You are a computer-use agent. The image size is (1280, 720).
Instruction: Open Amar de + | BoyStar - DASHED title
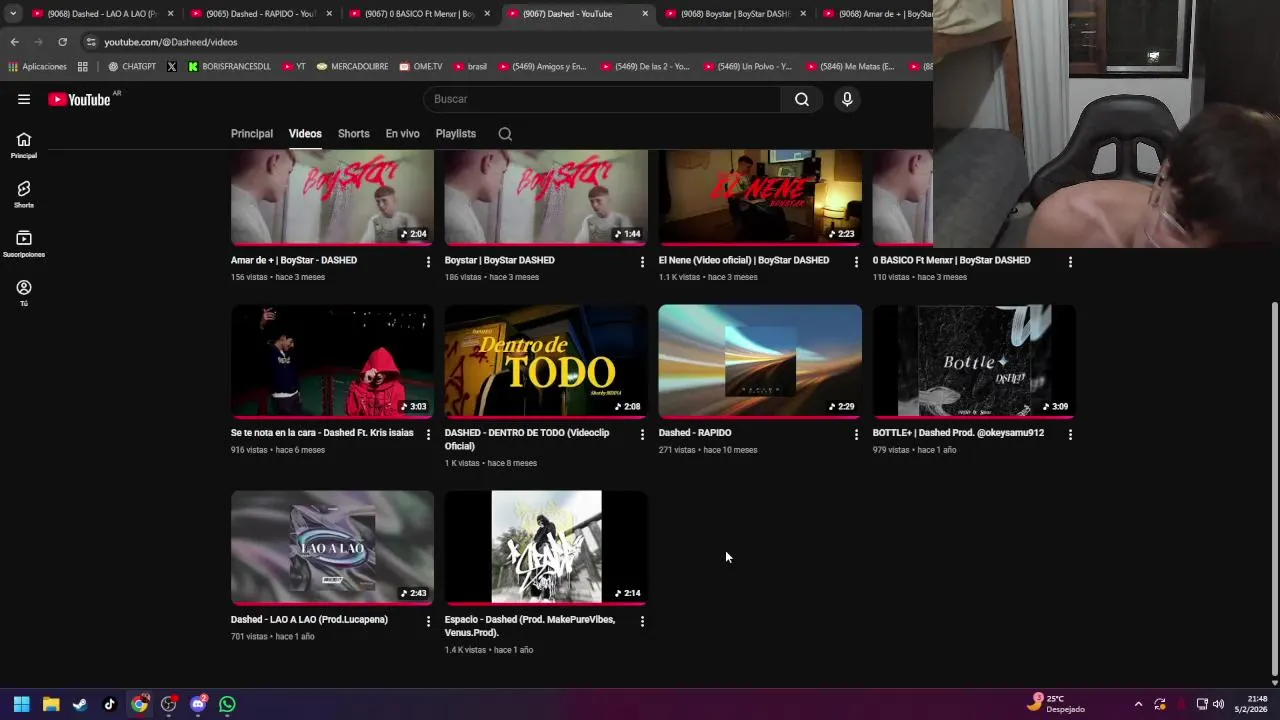[294, 260]
